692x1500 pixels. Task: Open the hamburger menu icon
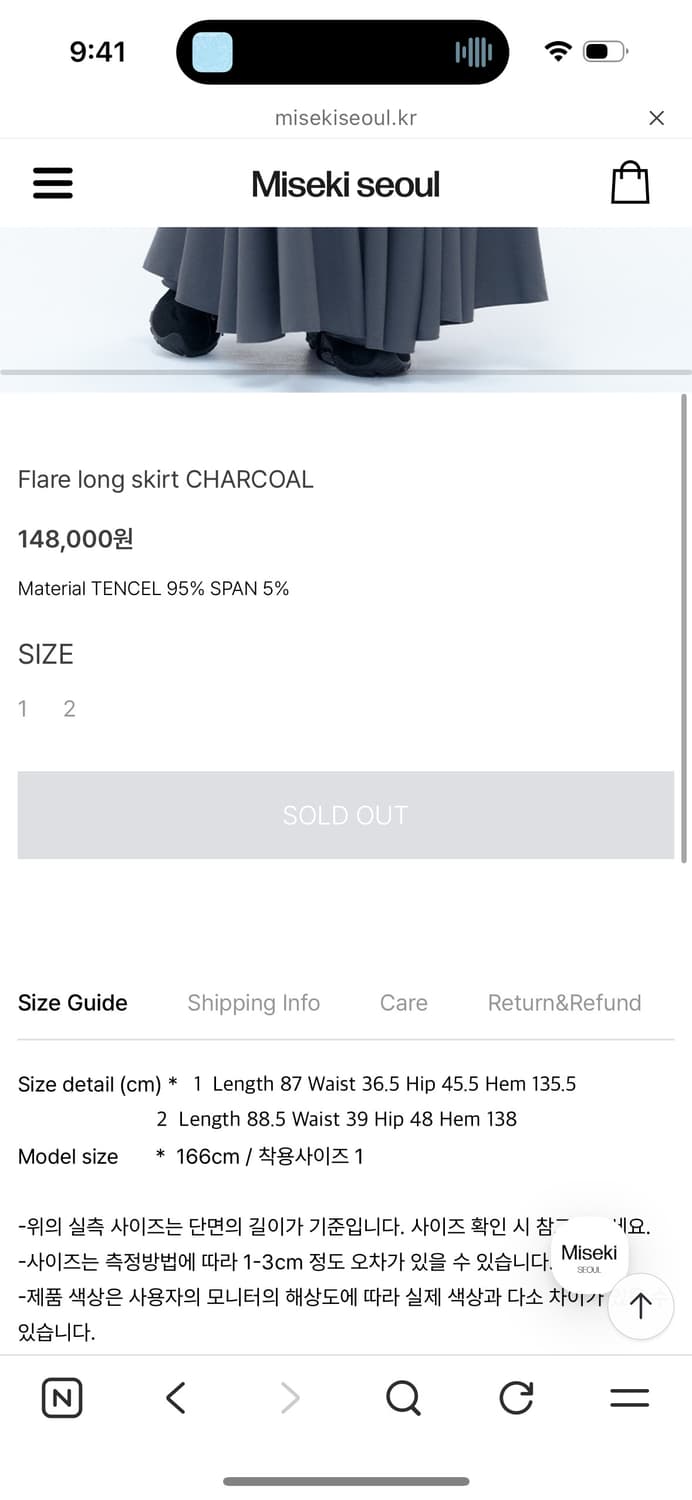tap(53, 184)
